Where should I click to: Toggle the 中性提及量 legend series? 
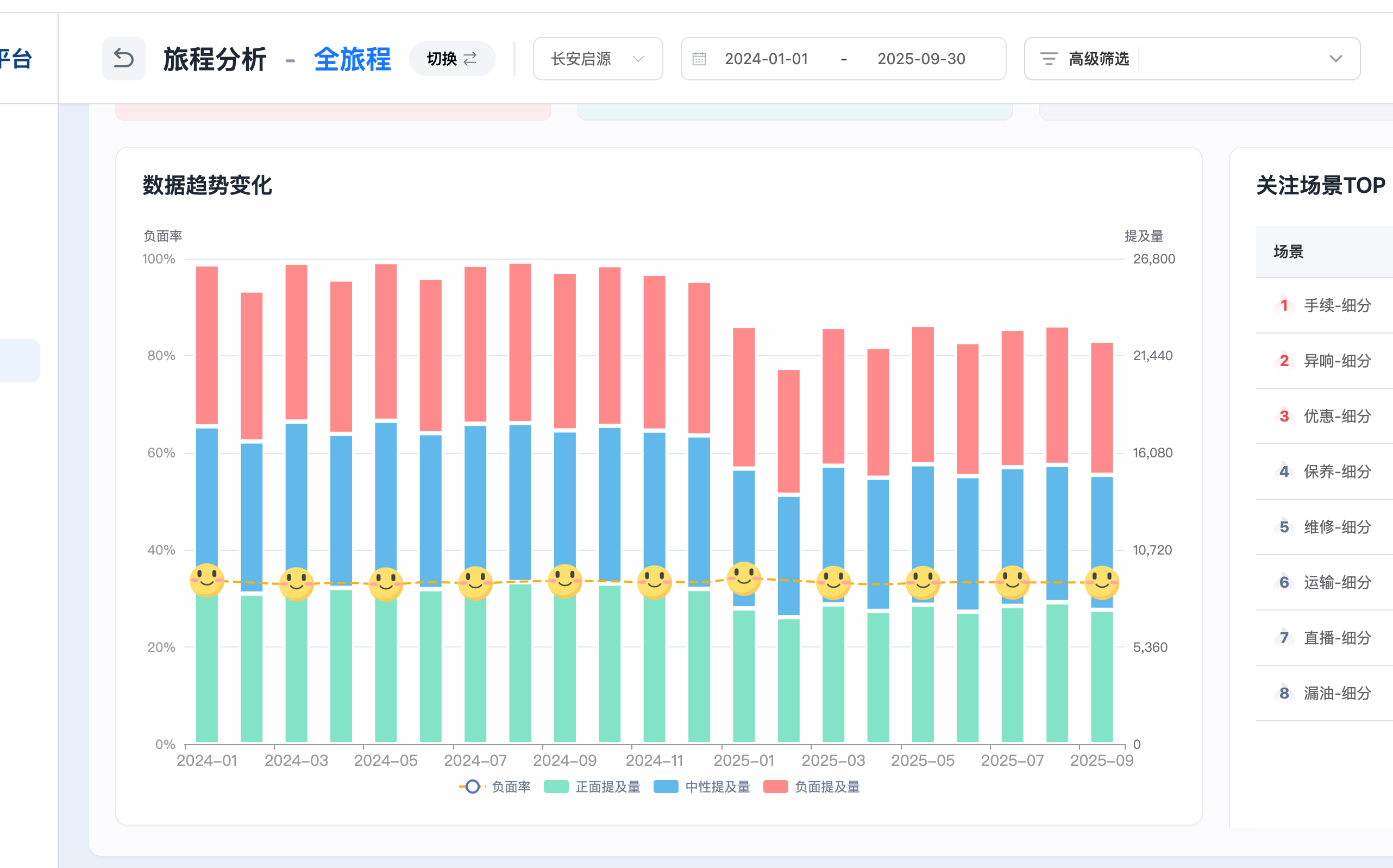pos(702,787)
